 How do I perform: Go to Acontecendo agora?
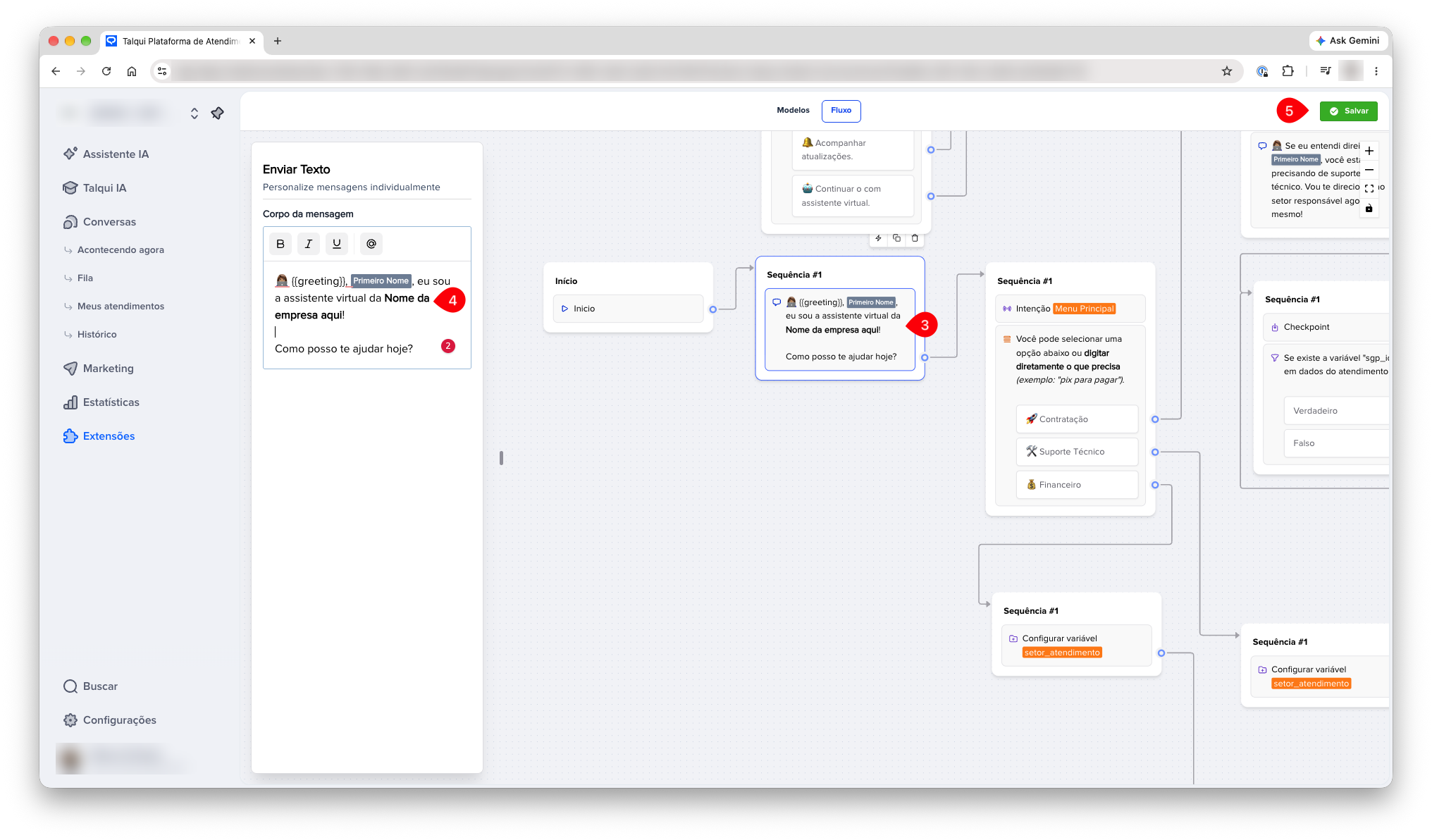pos(114,249)
